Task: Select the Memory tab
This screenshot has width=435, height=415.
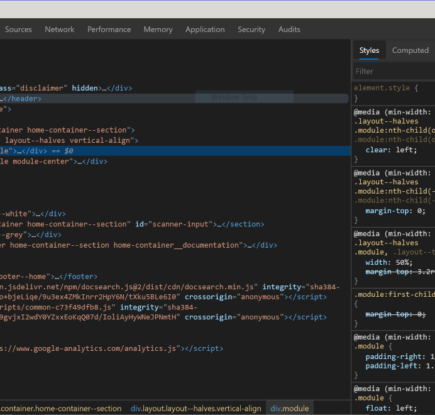Action: pos(158,30)
